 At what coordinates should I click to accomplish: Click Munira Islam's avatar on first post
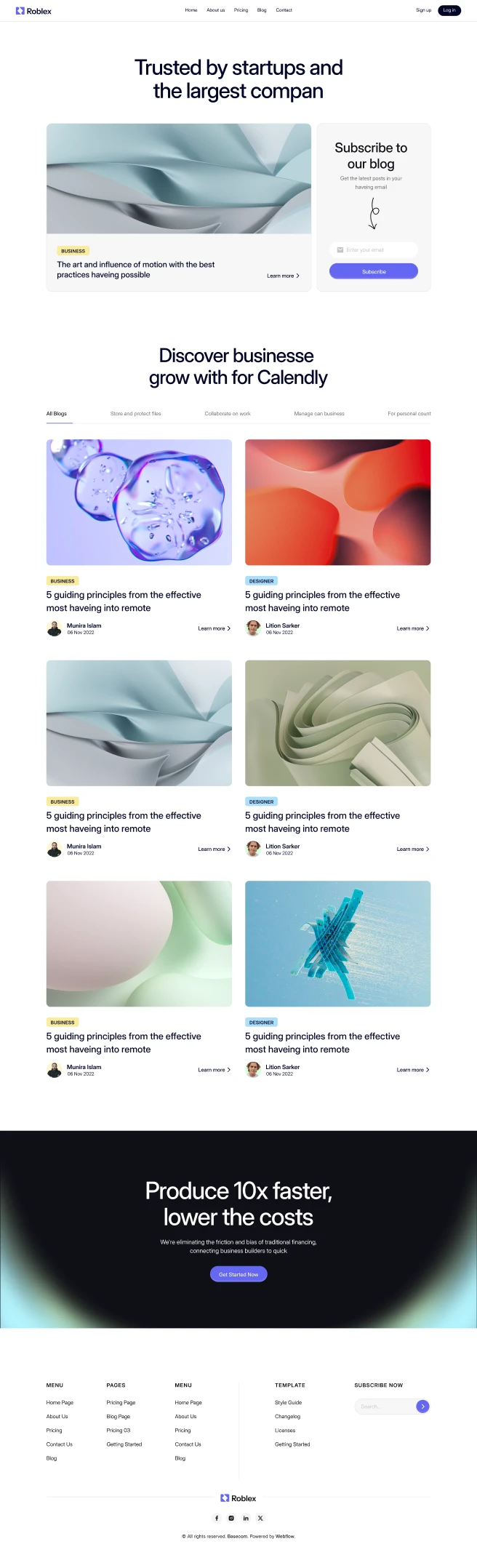(54, 628)
